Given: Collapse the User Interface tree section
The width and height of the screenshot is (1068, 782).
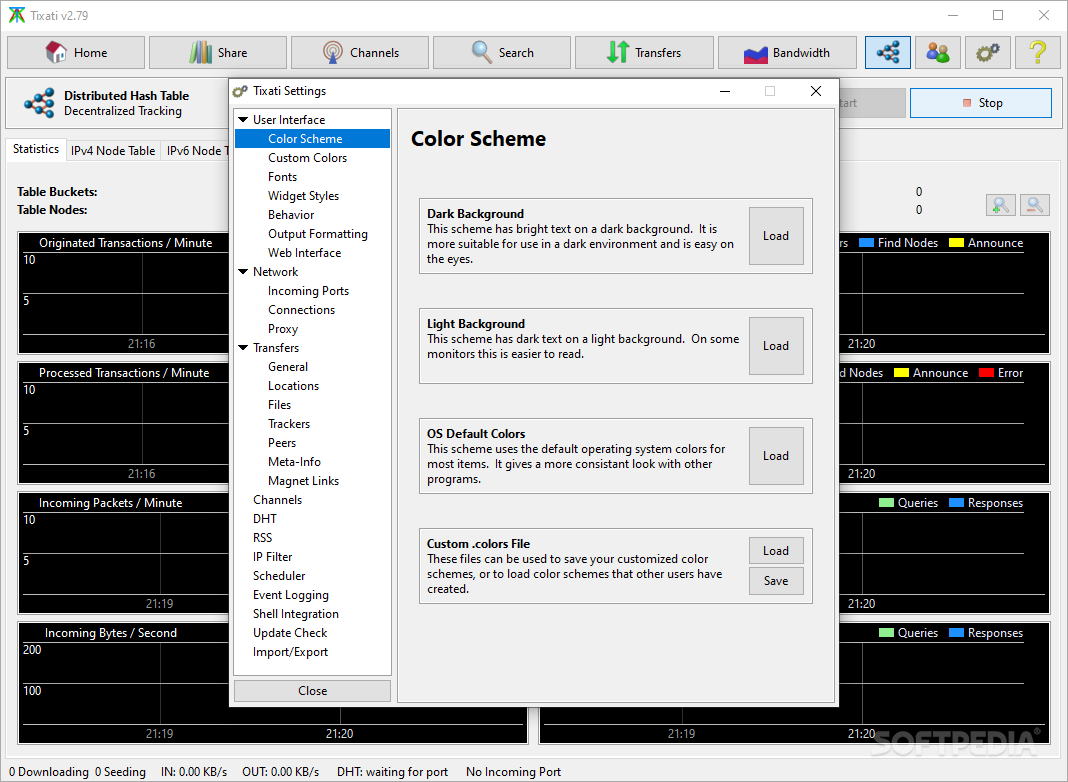Looking at the screenshot, I should click(x=243, y=119).
